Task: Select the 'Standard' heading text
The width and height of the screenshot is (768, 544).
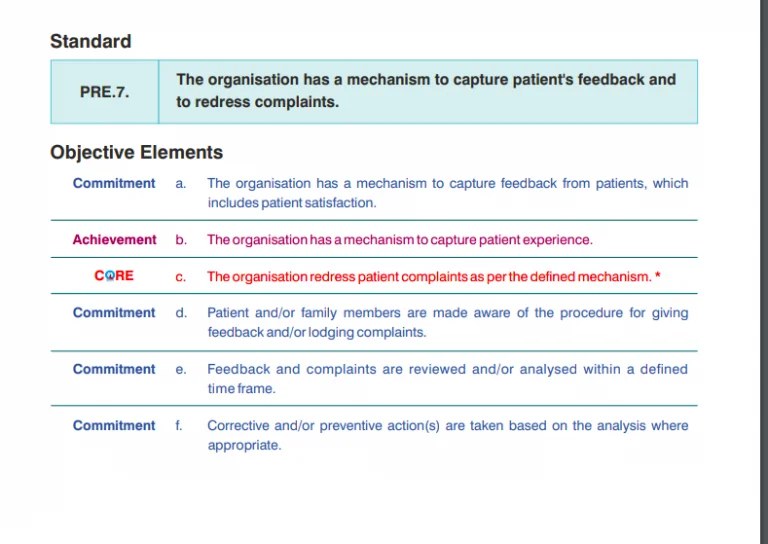Action: [x=90, y=42]
